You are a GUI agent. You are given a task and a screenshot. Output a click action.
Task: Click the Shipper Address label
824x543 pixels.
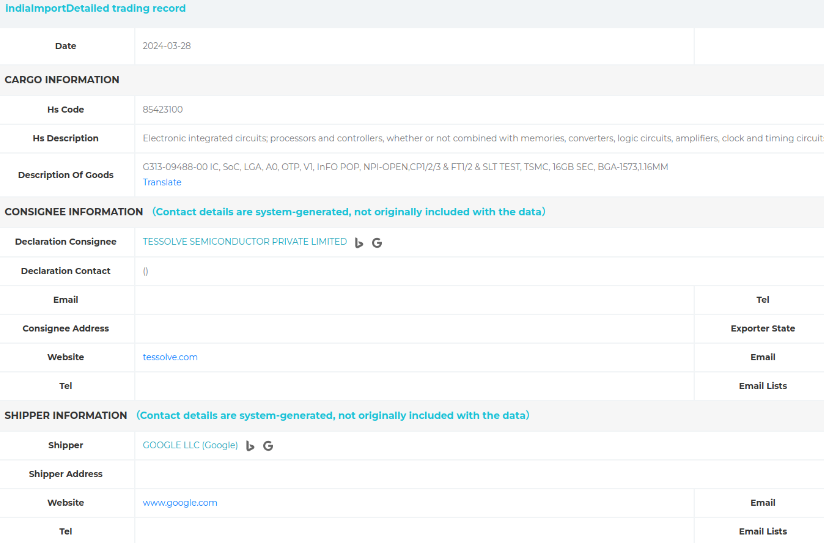(66, 474)
